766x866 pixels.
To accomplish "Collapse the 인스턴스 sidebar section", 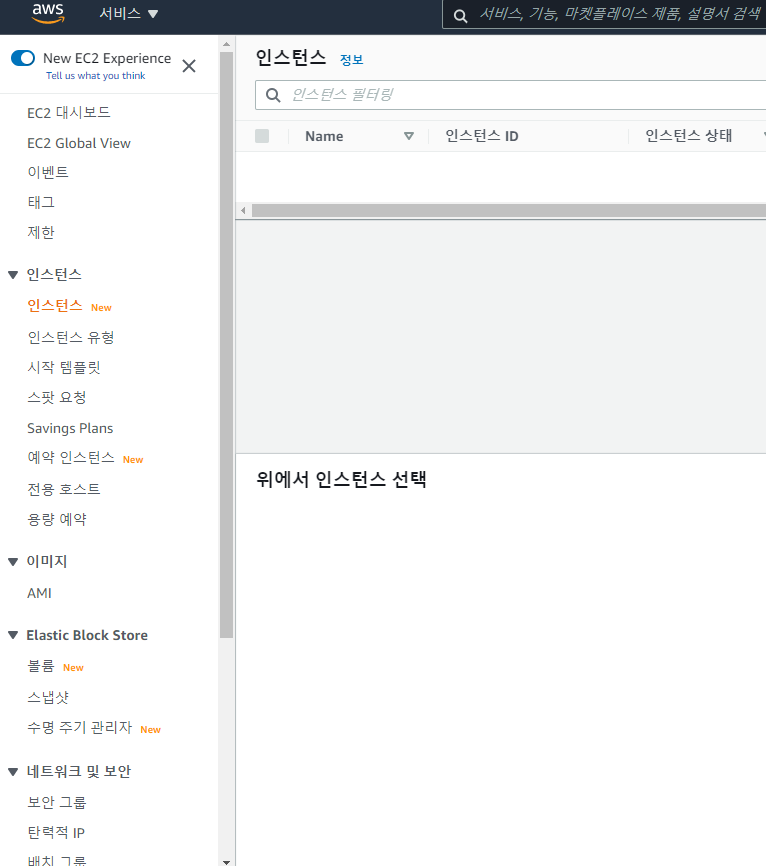I will [x=13, y=274].
